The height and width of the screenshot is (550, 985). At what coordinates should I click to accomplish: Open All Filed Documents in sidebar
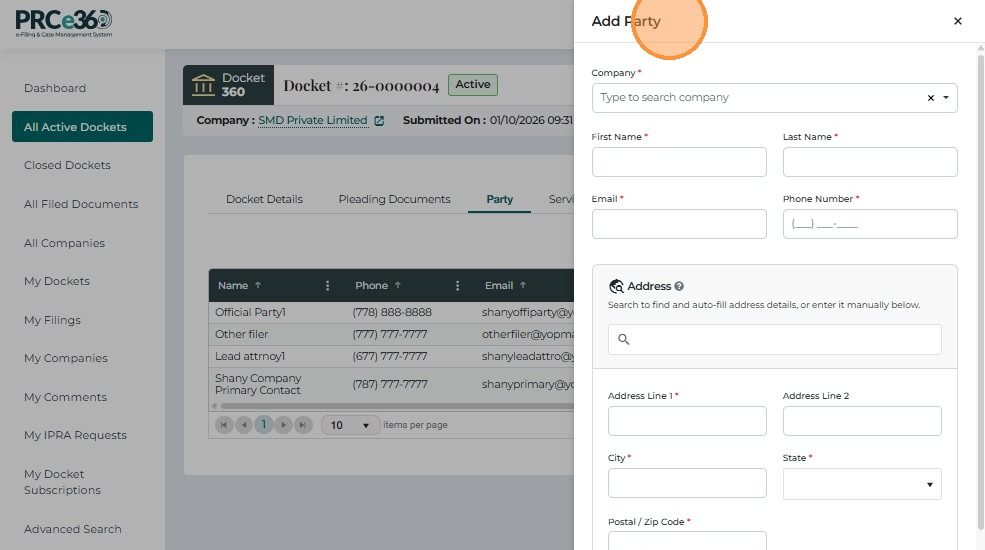point(81,204)
